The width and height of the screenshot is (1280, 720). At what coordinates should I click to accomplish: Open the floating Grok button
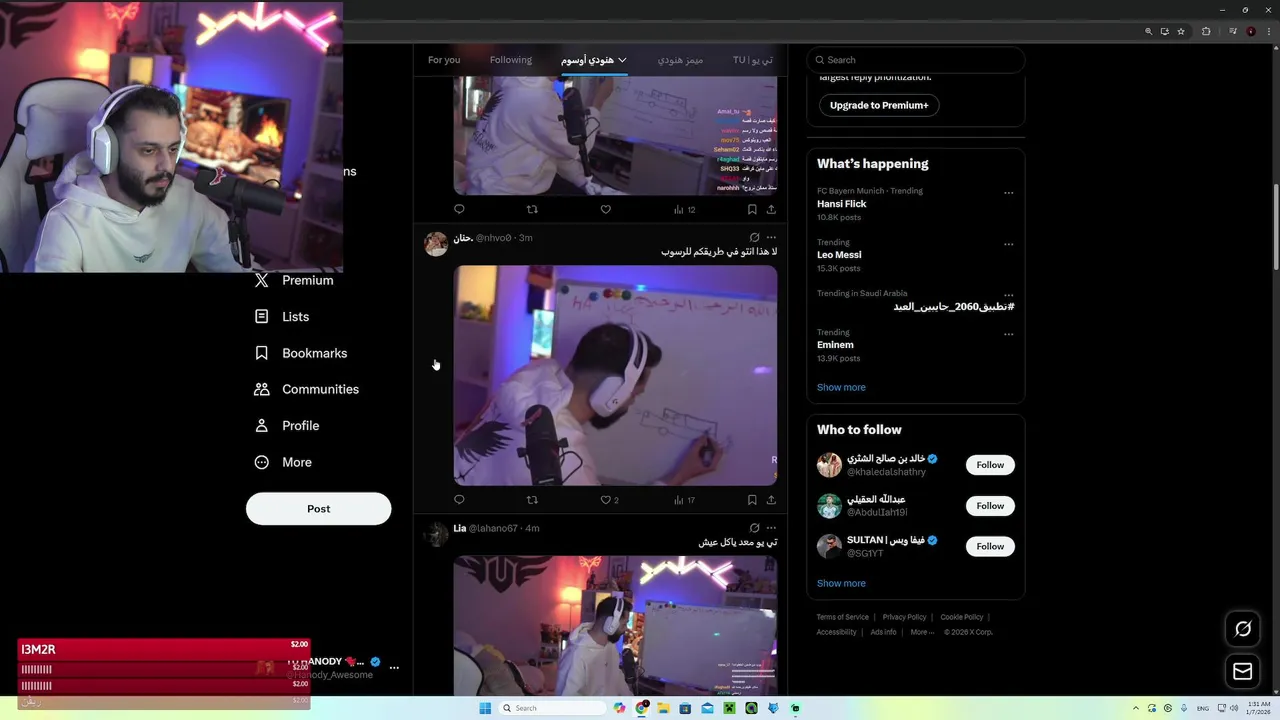pyautogui.click(x=1243, y=629)
